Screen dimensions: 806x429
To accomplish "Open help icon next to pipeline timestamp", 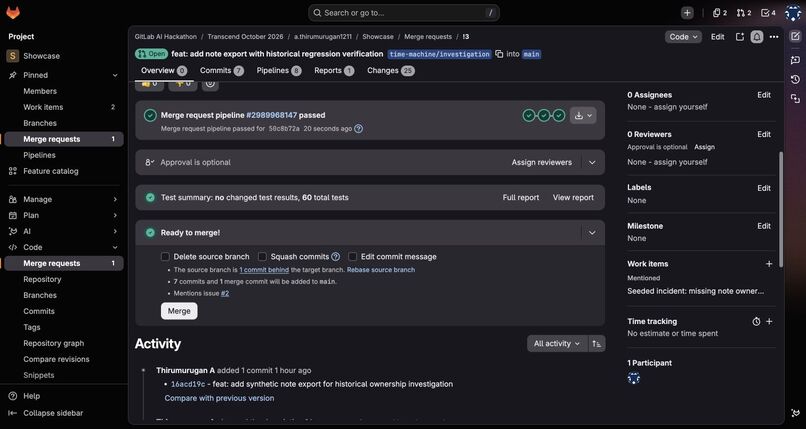I will [x=359, y=128].
